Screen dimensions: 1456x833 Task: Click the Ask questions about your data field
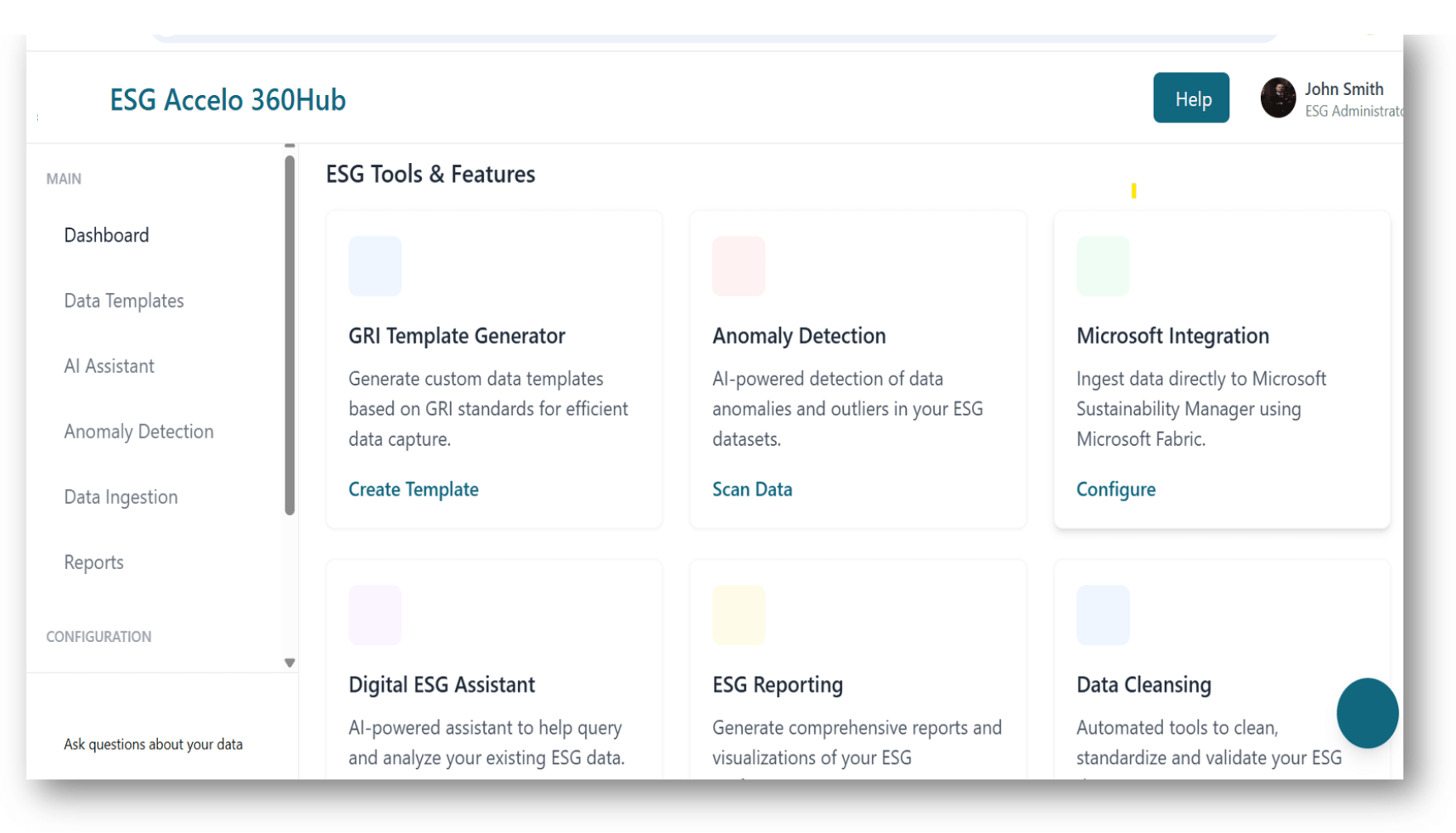[154, 744]
